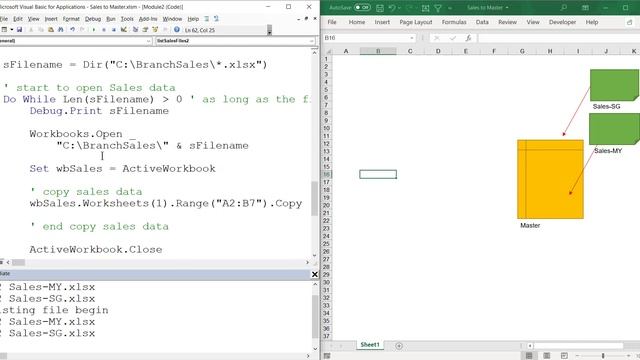Run the macro with the VBA play icon
The height and width of the screenshot is (360, 640).
(x=94, y=29)
